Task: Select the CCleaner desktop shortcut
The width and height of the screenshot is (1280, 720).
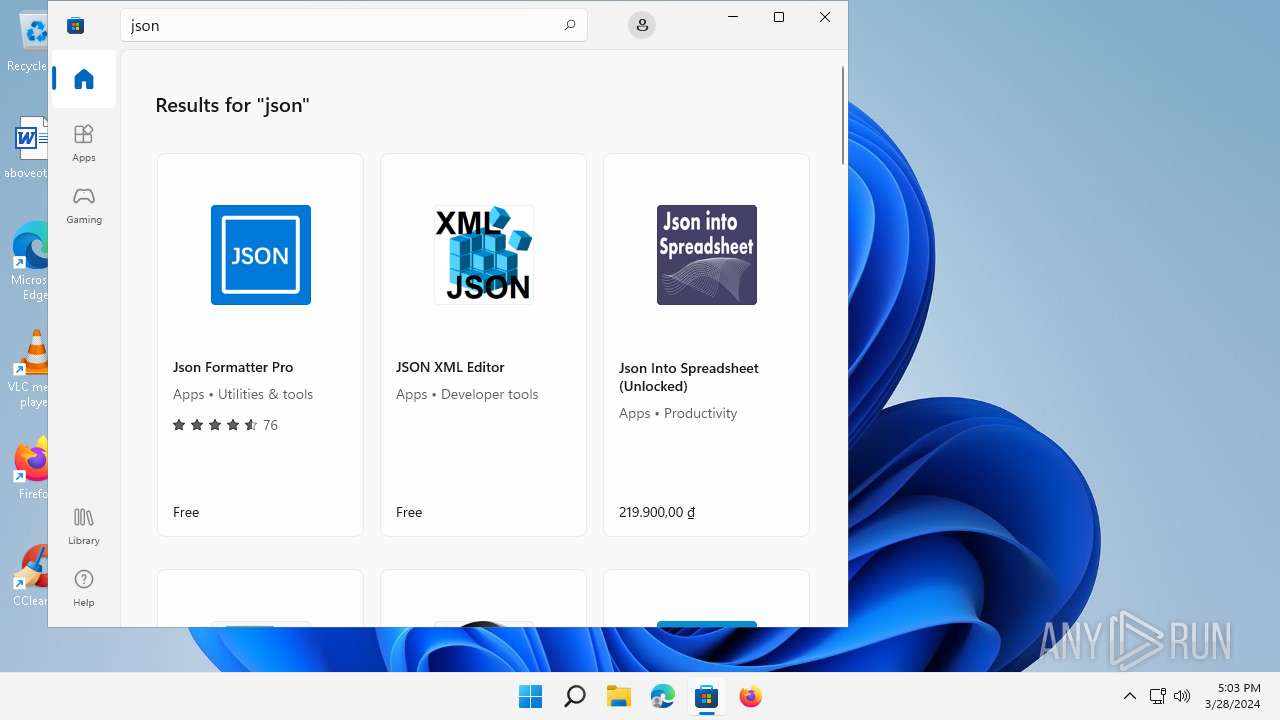Action: (32, 575)
